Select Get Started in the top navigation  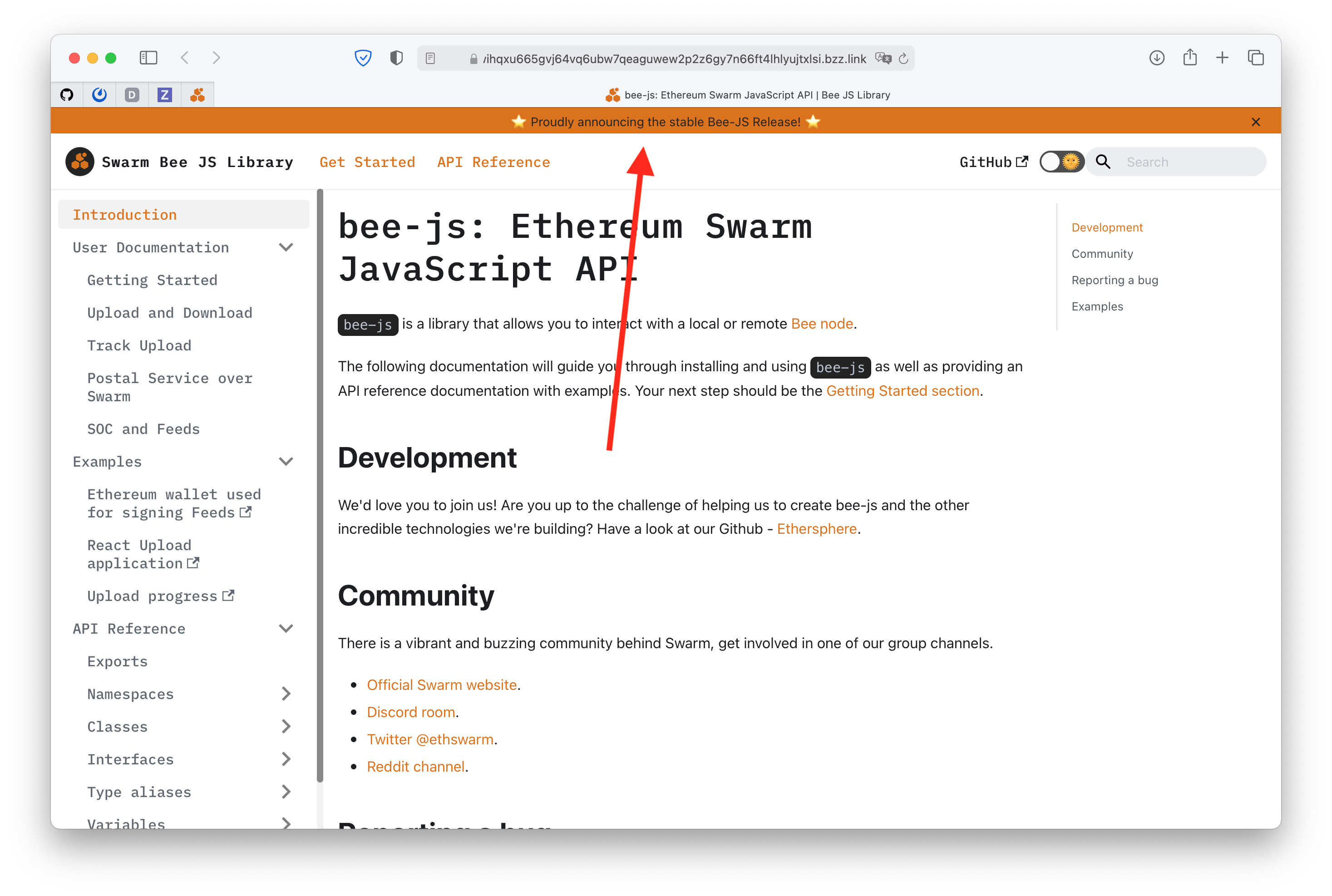367,162
